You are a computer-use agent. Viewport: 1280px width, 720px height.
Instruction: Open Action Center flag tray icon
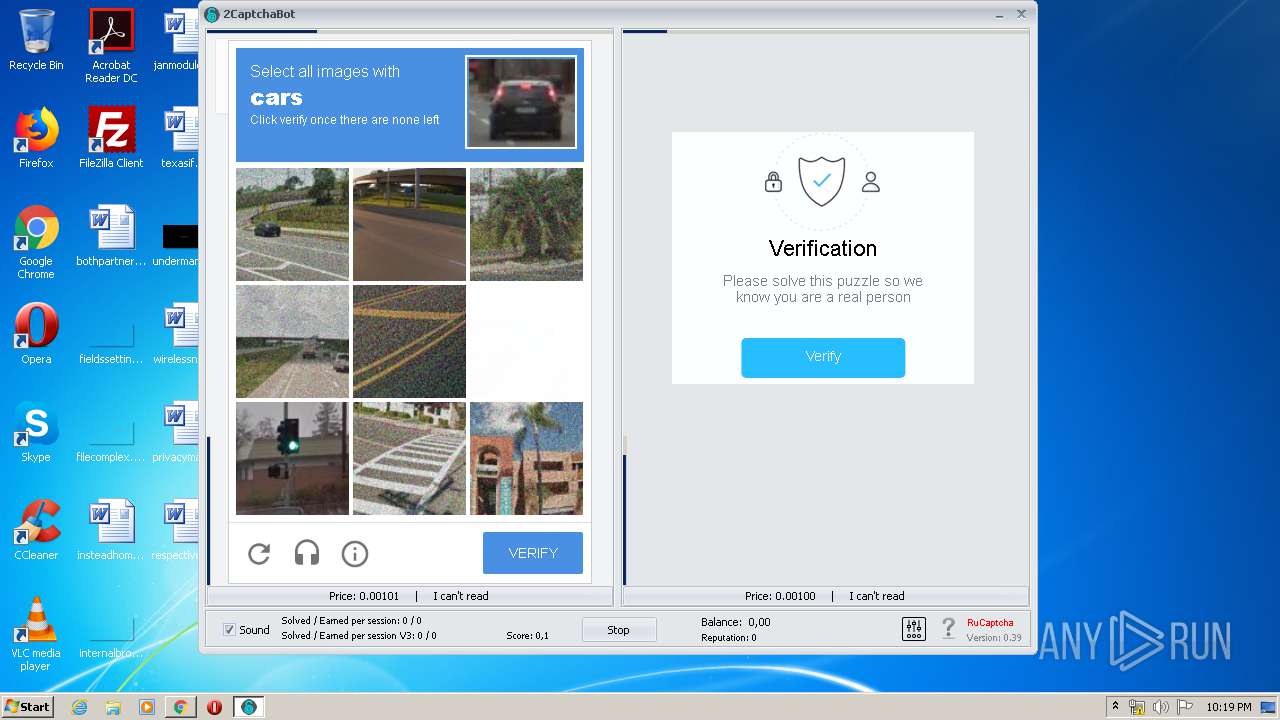click(x=1183, y=707)
